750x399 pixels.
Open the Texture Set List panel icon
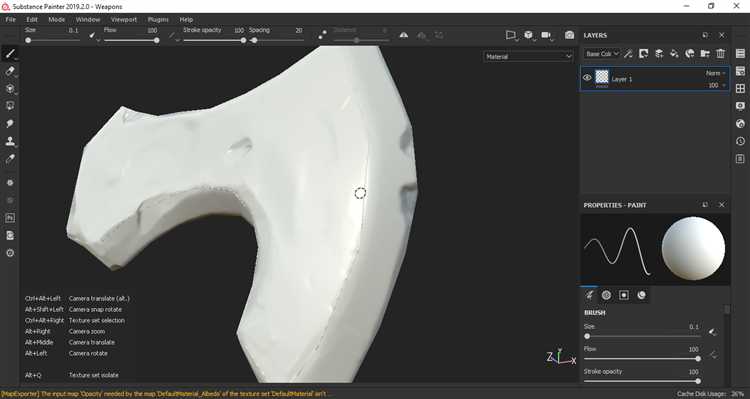[740, 53]
